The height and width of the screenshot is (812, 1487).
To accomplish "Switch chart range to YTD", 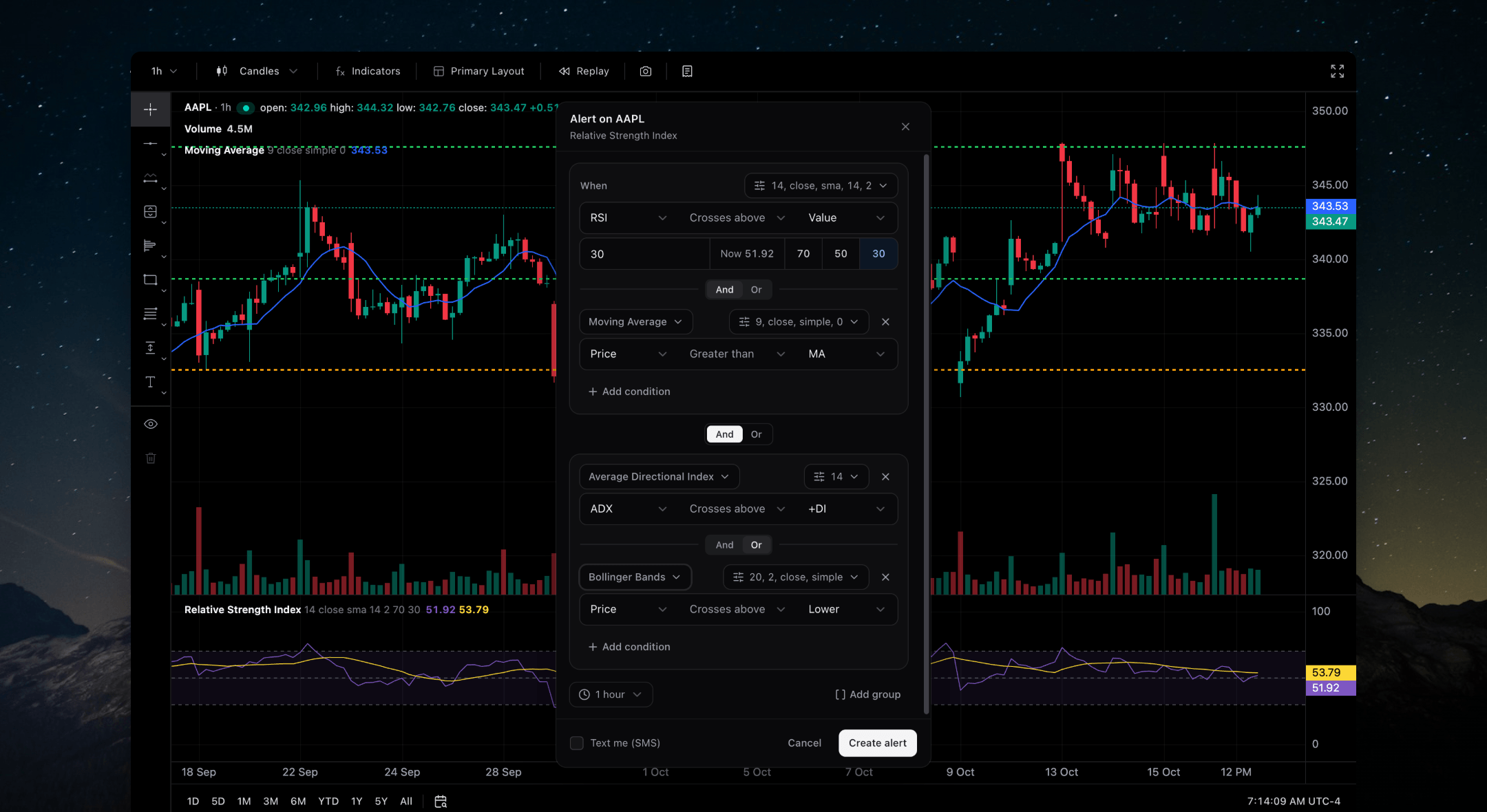I will [x=328, y=802].
